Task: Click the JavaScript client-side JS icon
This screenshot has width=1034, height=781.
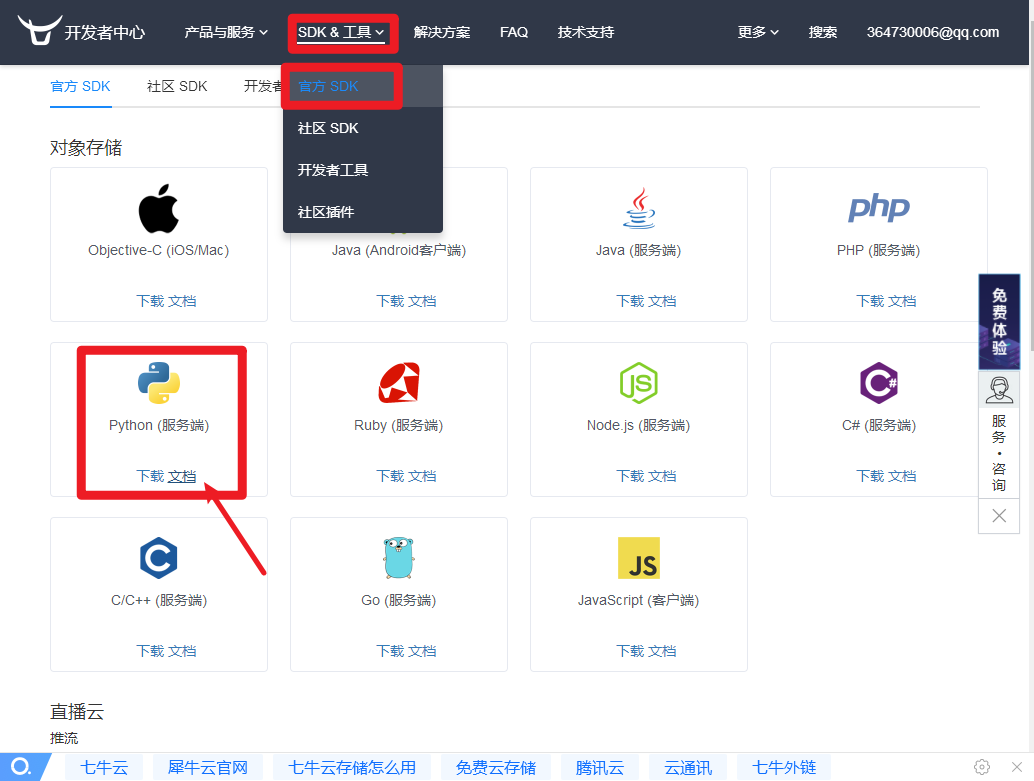Action: [x=638, y=558]
